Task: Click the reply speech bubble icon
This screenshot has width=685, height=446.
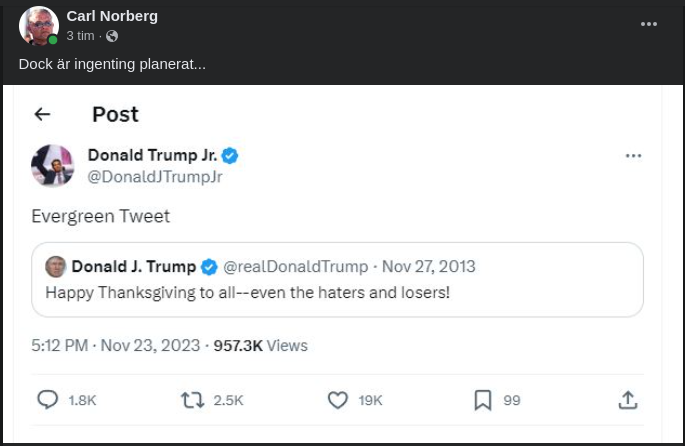Action: pos(47,400)
